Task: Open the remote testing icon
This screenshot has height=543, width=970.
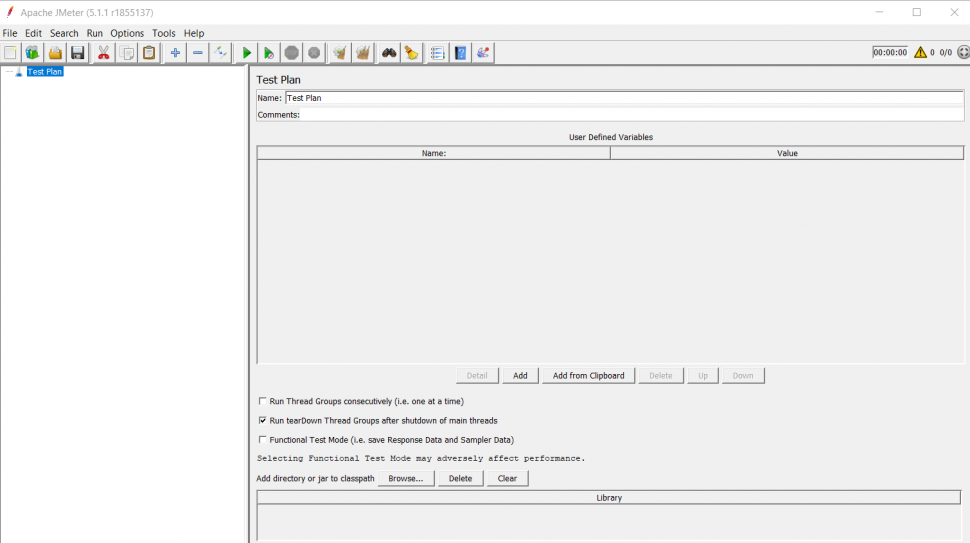Action: point(483,53)
